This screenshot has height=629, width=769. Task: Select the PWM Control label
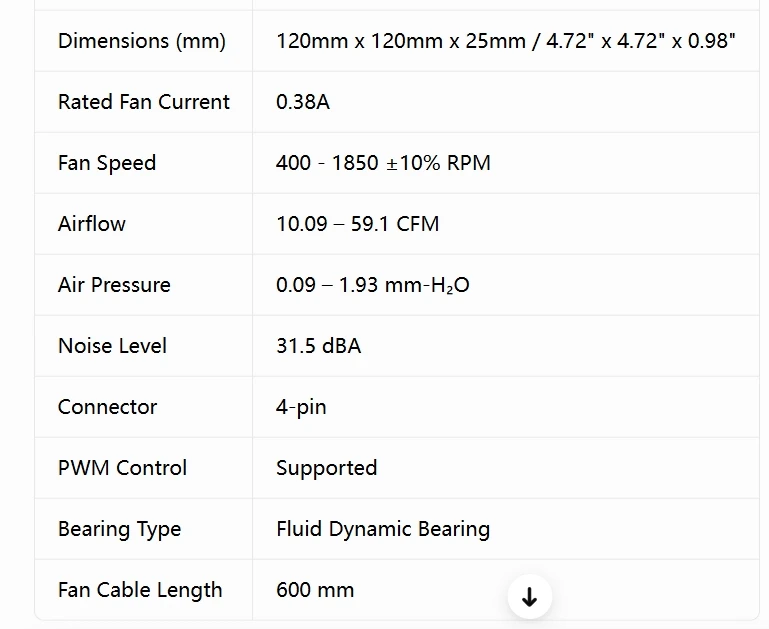pos(122,468)
